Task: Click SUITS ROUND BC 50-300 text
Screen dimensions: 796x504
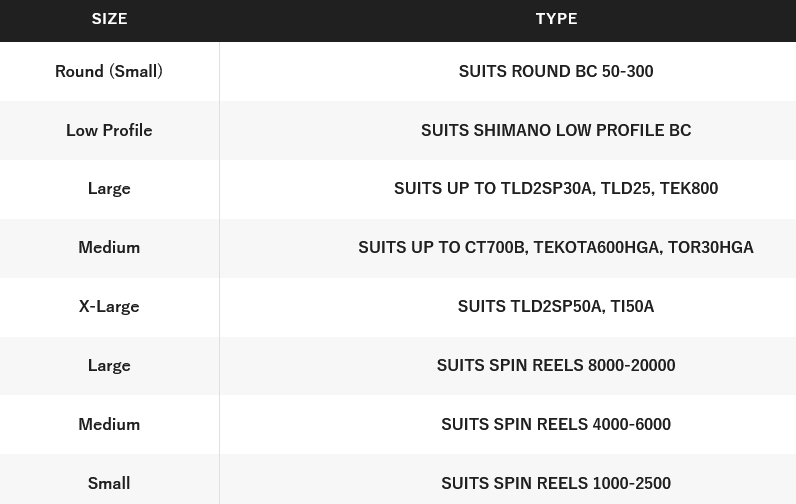Action: [556, 72]
